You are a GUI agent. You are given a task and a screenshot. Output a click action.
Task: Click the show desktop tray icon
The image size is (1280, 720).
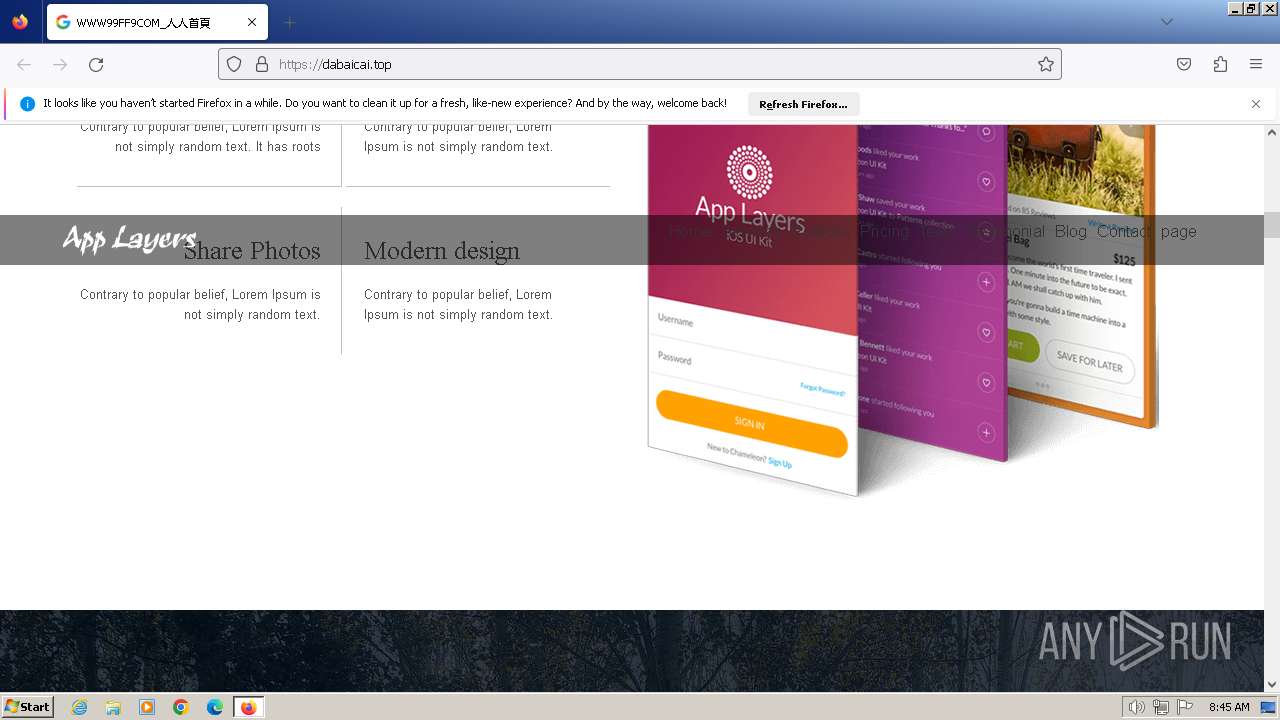tap(1268, 707)
